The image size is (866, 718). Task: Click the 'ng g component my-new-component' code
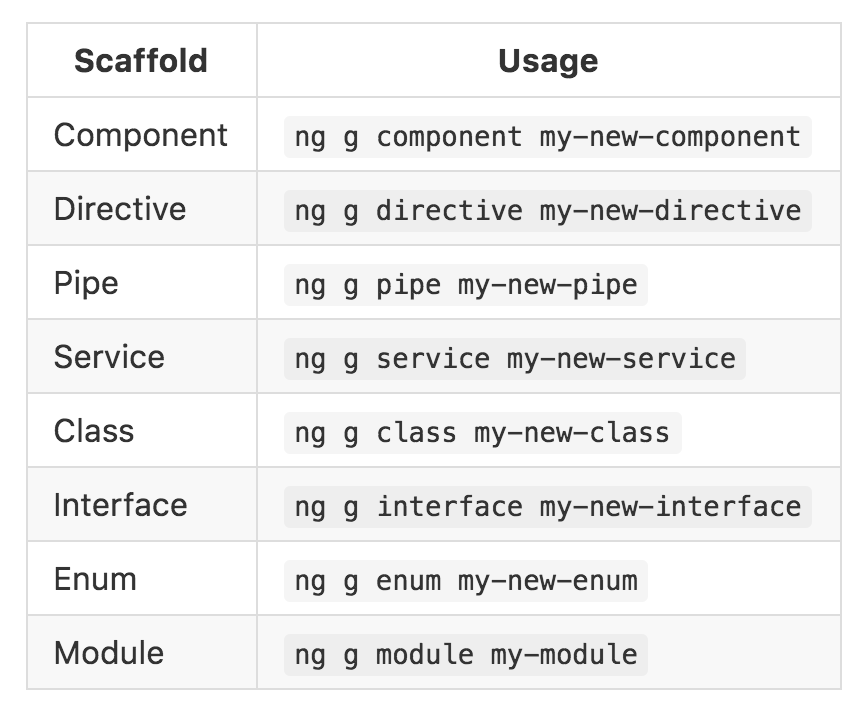(x=547, y=136)
